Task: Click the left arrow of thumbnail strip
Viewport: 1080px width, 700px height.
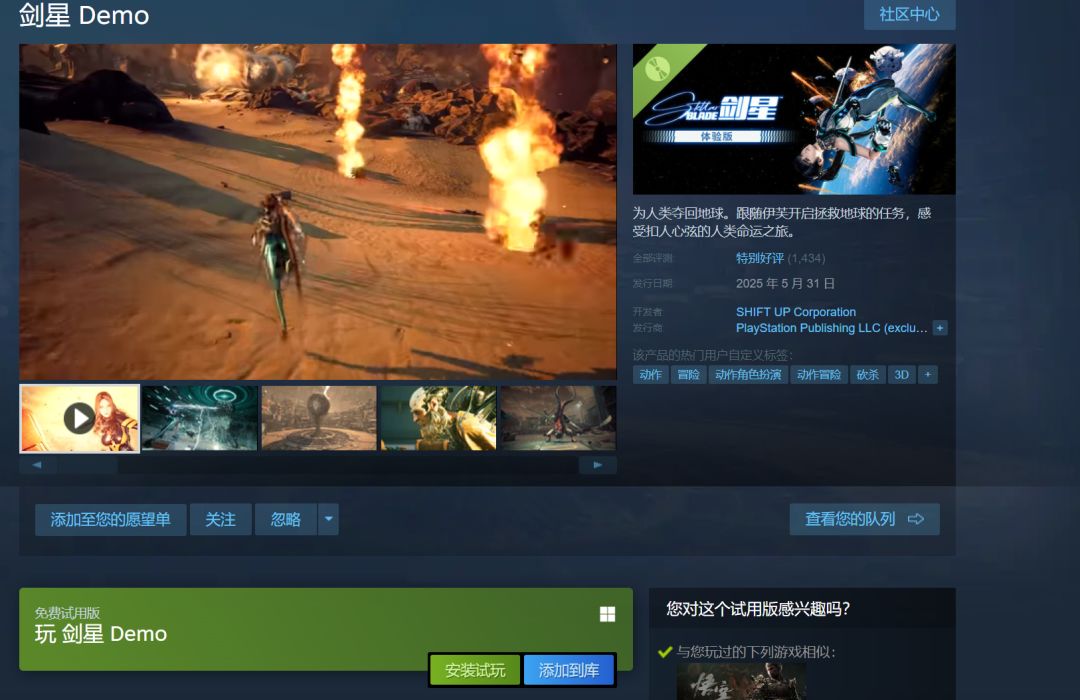Action: pyautogui.click(x=37, y=465)
